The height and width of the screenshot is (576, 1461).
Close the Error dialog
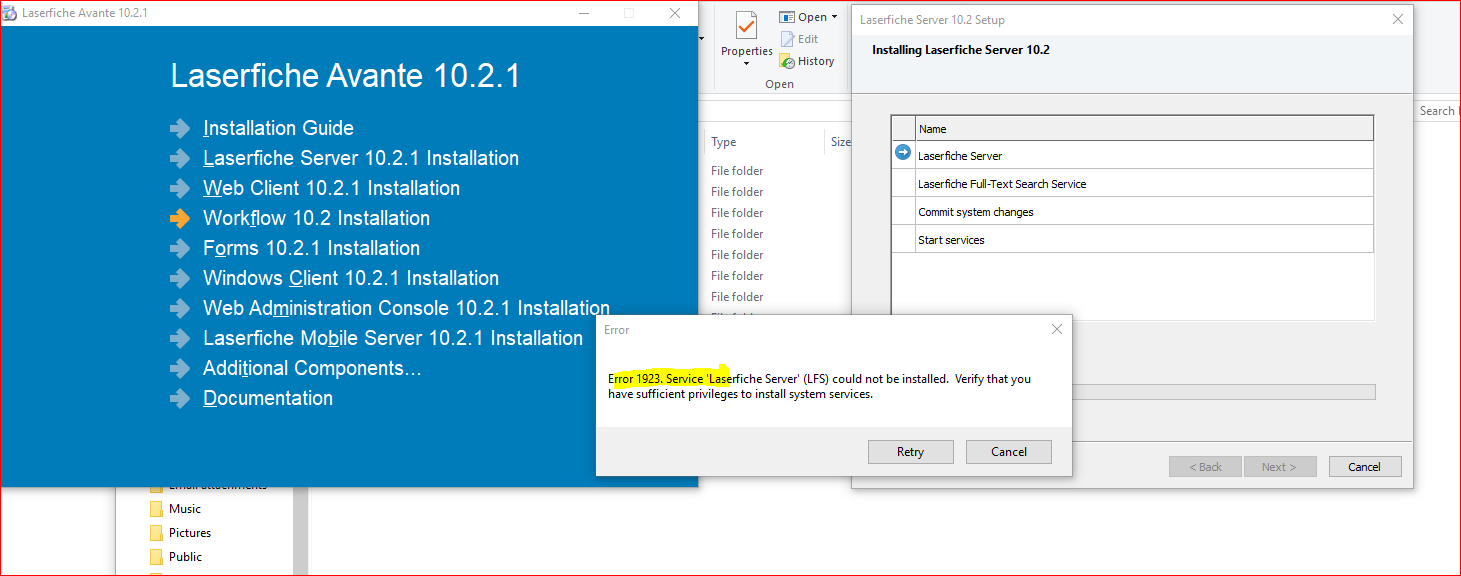coord(1057,329)
